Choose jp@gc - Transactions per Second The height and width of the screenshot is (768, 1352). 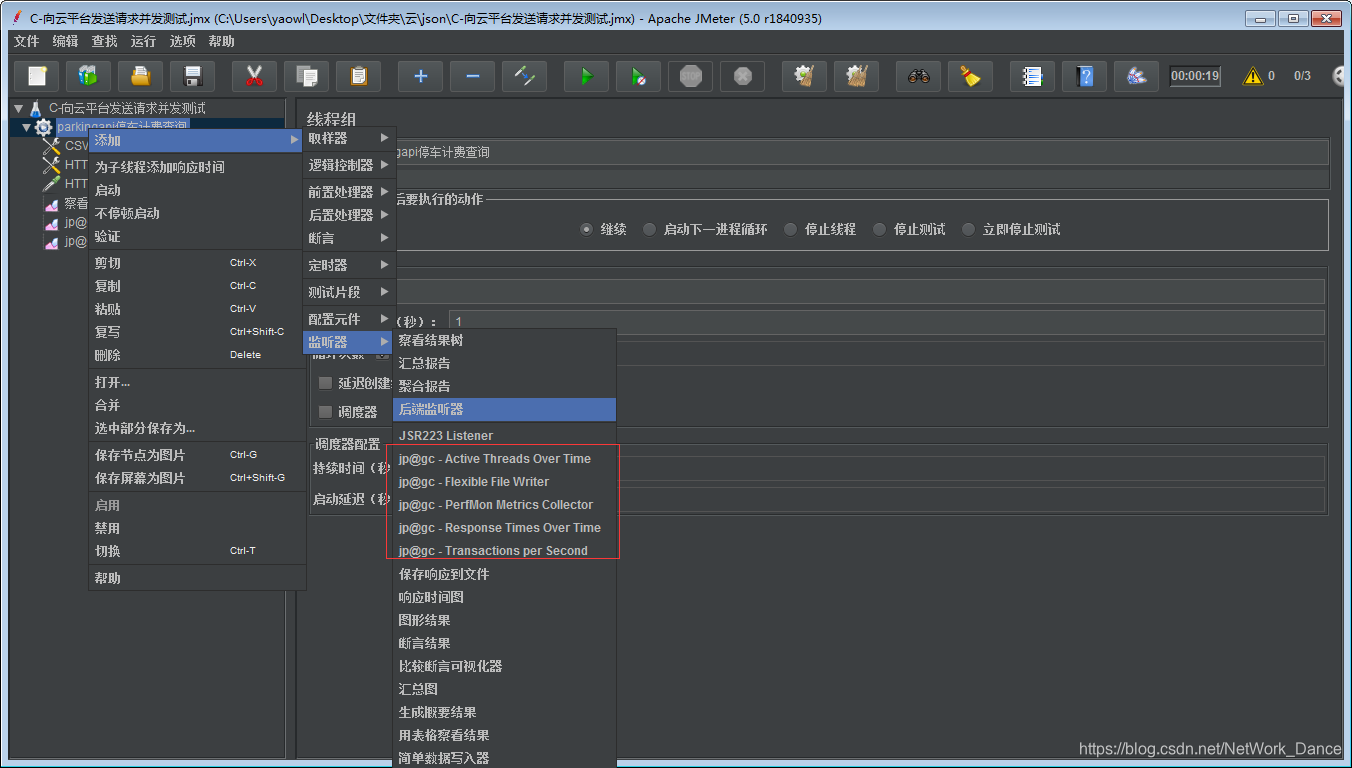504,551
